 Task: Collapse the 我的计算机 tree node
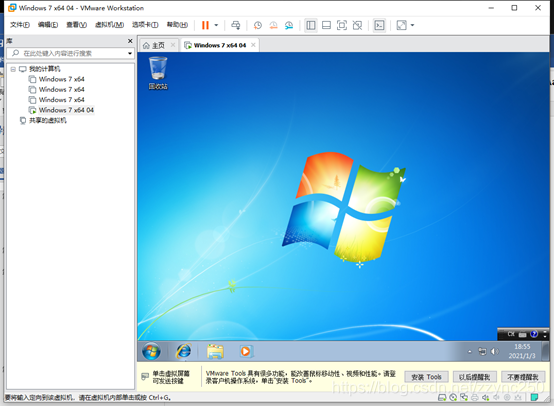point(13,69)
